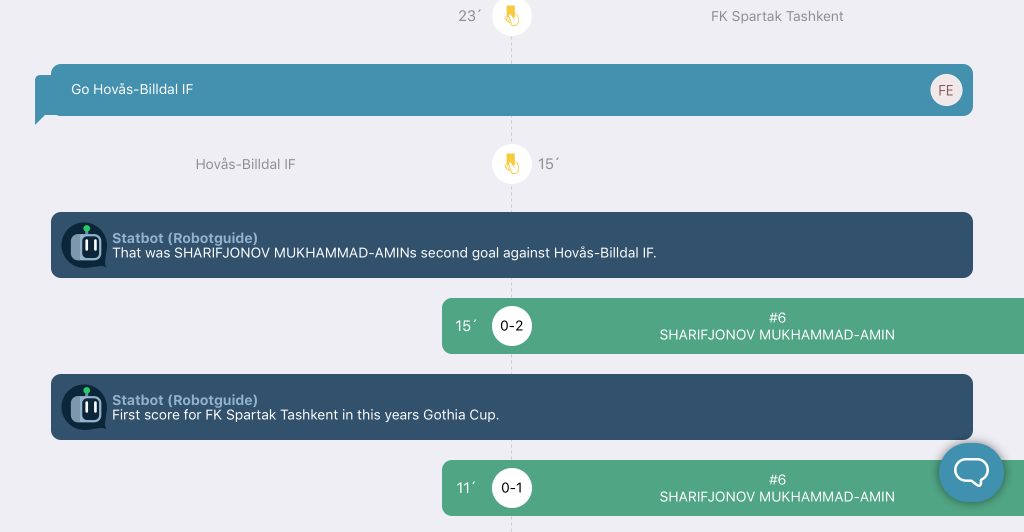Open Hovås-Billdal IF team label beside yellow card

point(245,164)
